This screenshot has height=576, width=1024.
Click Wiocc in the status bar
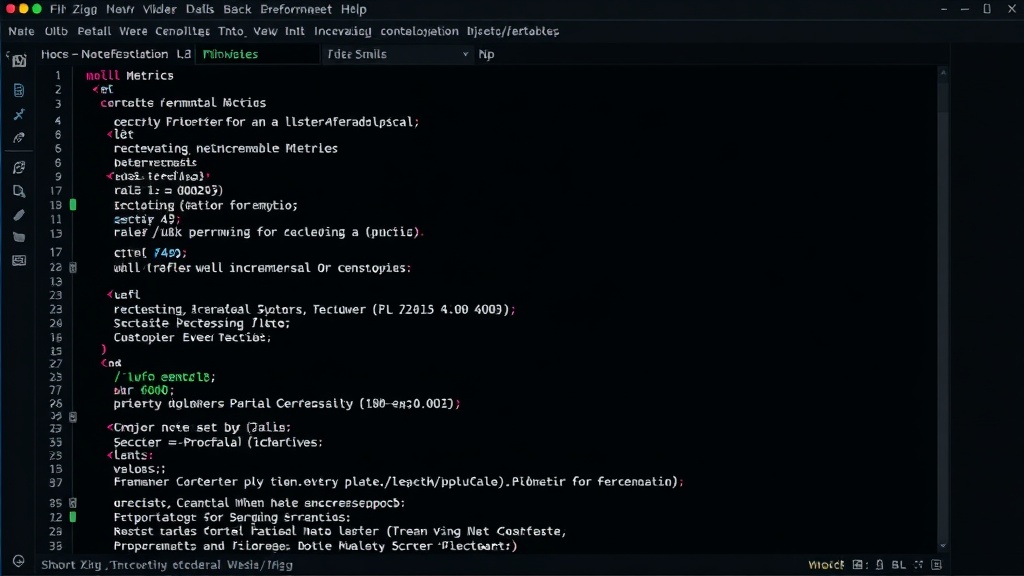click(x=826, y=565)
